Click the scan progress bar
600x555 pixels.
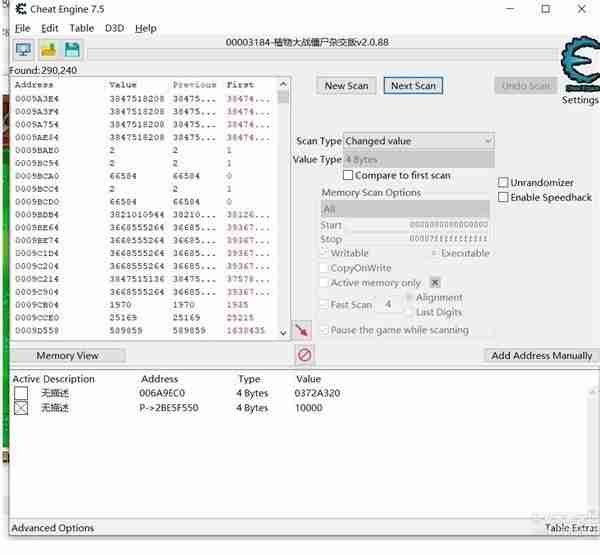click(322, 54)
